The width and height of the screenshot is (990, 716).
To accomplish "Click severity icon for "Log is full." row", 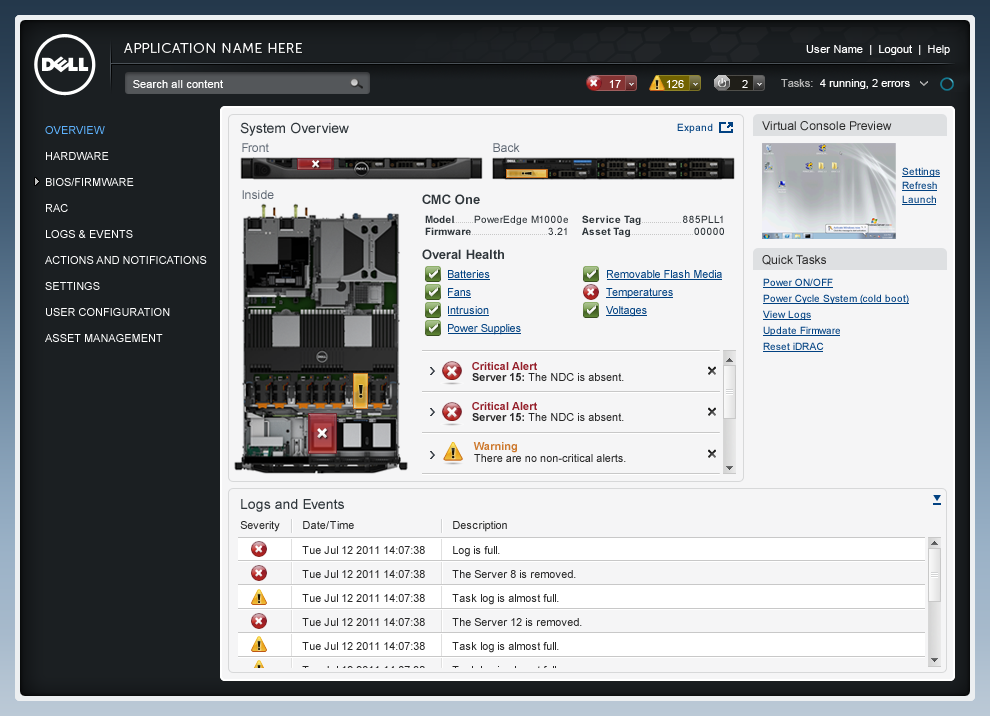I will tap(259, 549).
